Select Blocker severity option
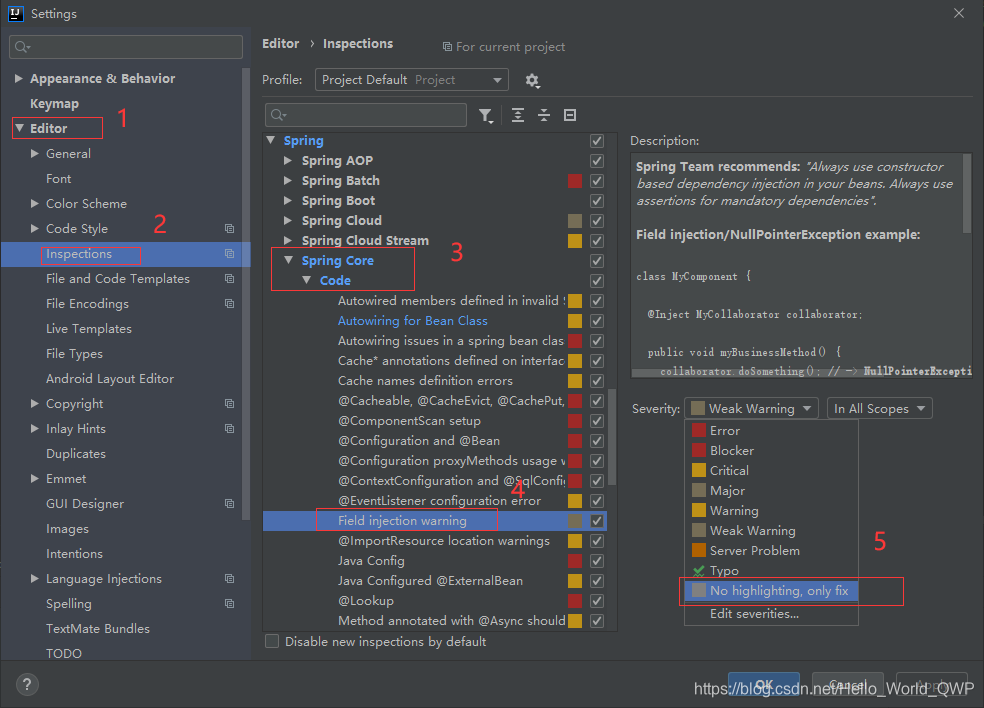Screen dimensions: 984x708 pos(771,451)
